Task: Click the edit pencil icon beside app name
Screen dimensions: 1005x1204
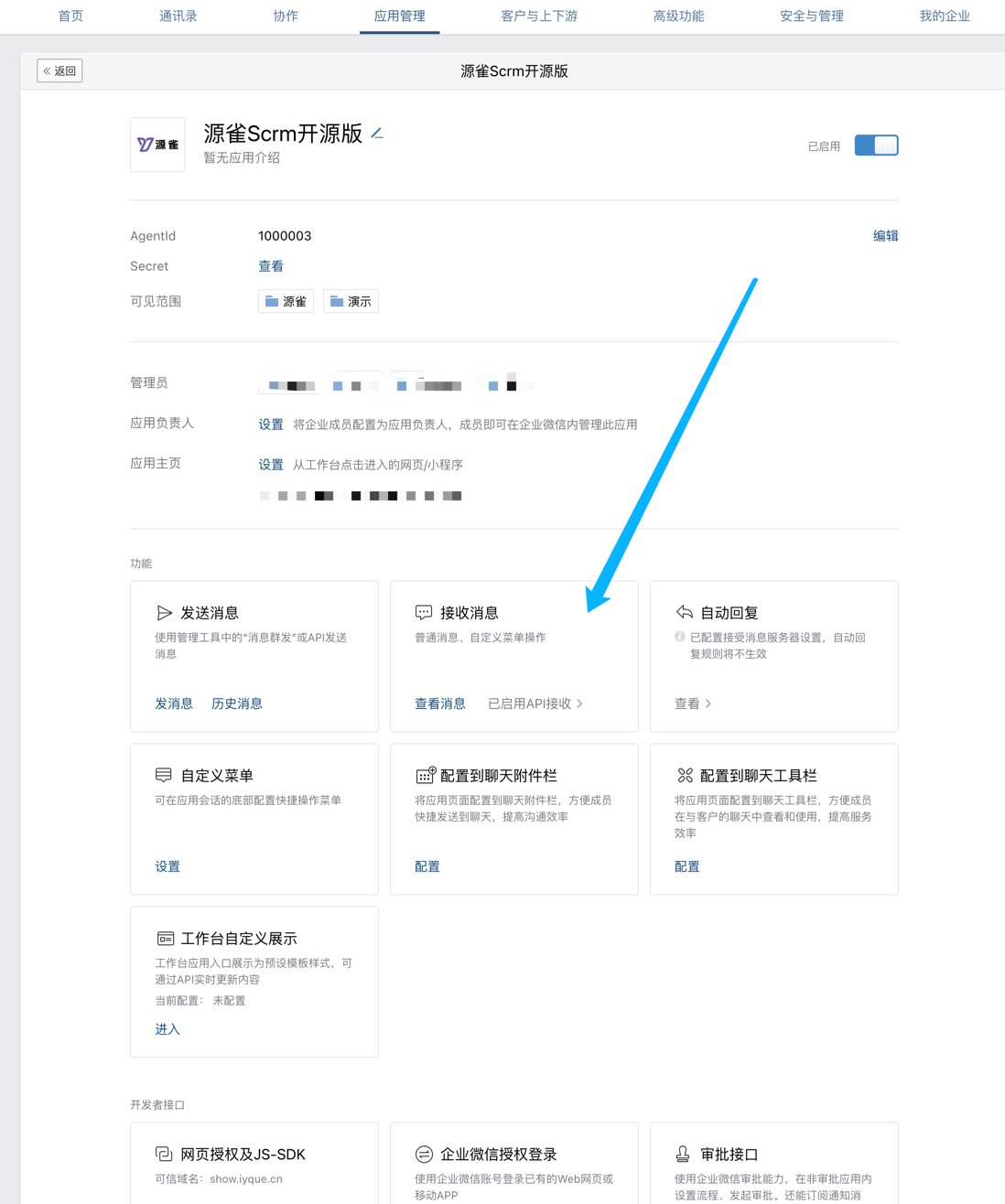Action: [x=377, y=134]
